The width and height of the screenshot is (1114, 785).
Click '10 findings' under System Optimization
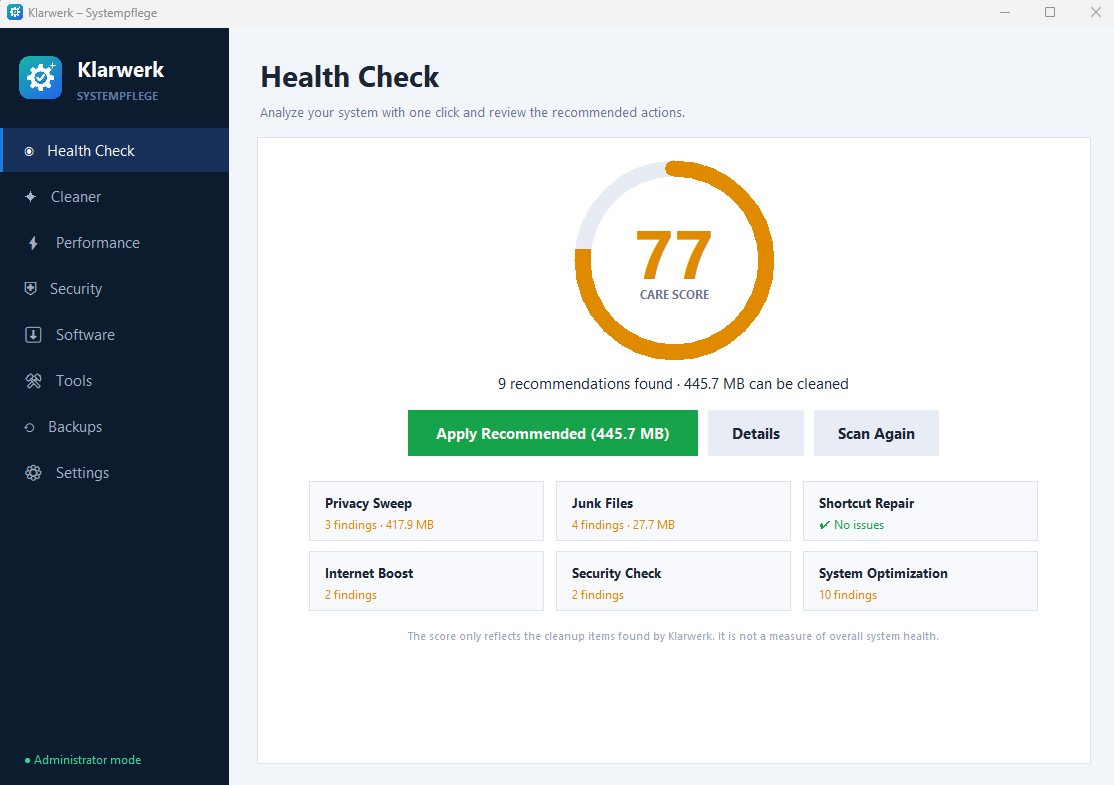click(848, 595)
